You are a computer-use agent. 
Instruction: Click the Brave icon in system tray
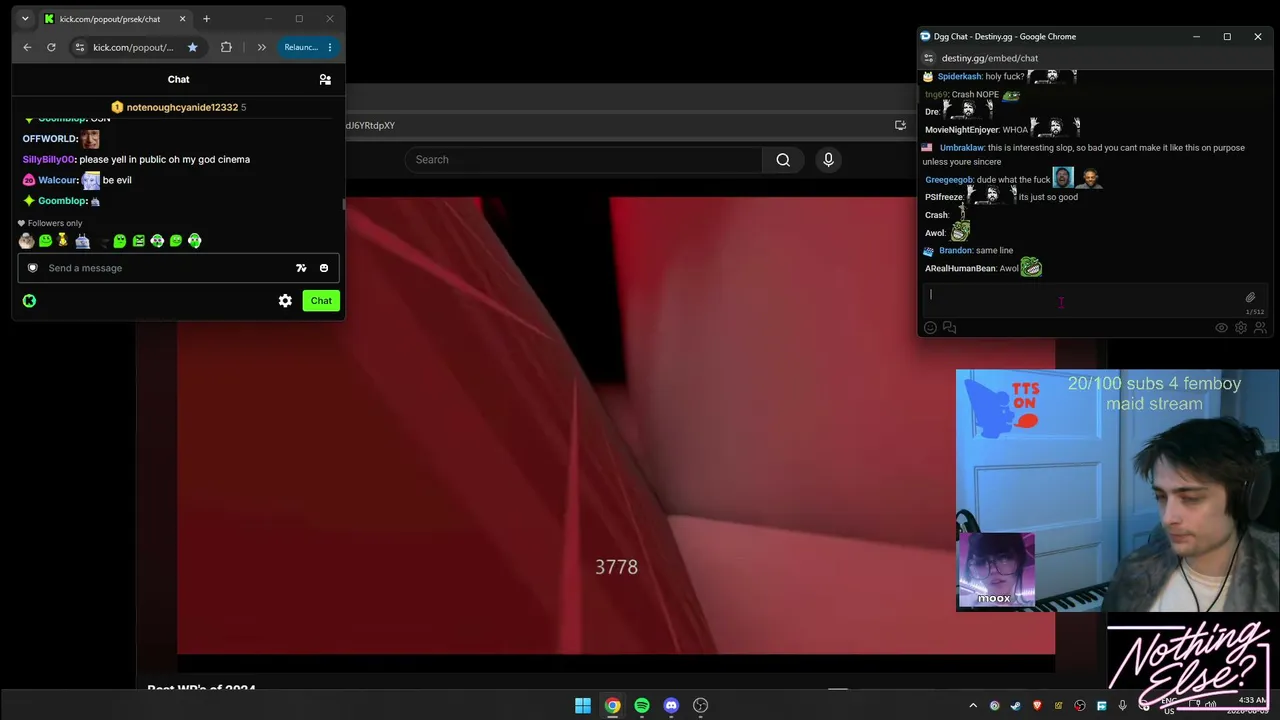click(x=1037, y=705)
